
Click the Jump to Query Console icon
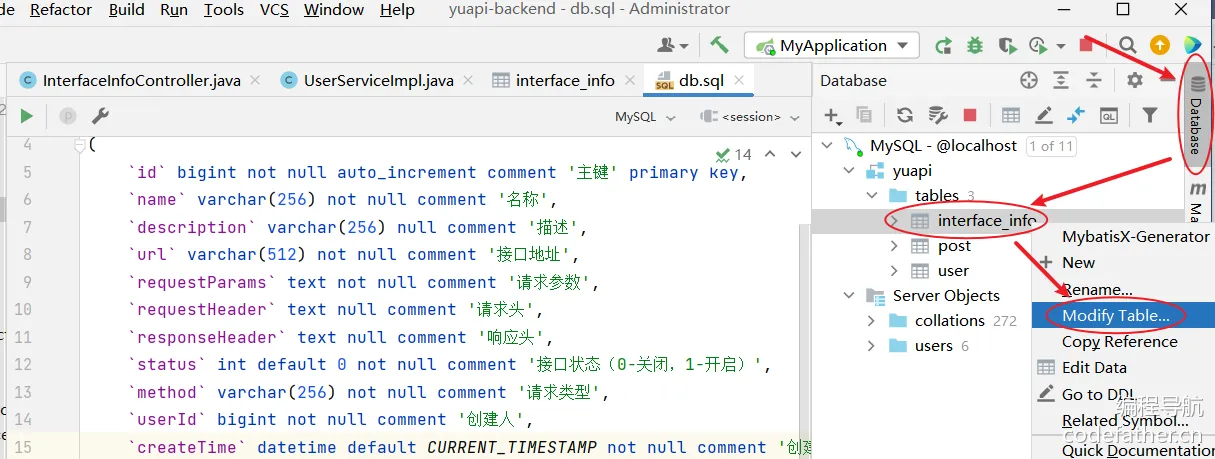(x=1108, y=115)
